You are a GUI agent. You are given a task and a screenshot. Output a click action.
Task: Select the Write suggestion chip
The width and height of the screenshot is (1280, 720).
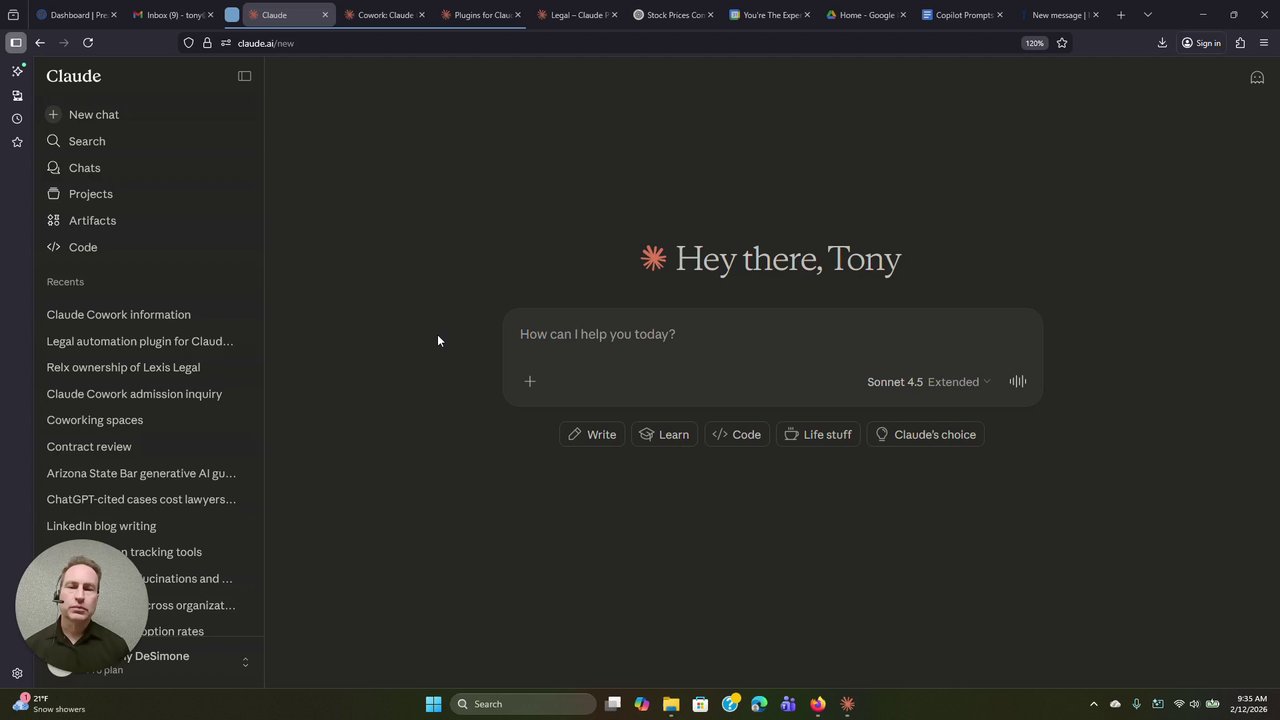[x=592, y=434]
